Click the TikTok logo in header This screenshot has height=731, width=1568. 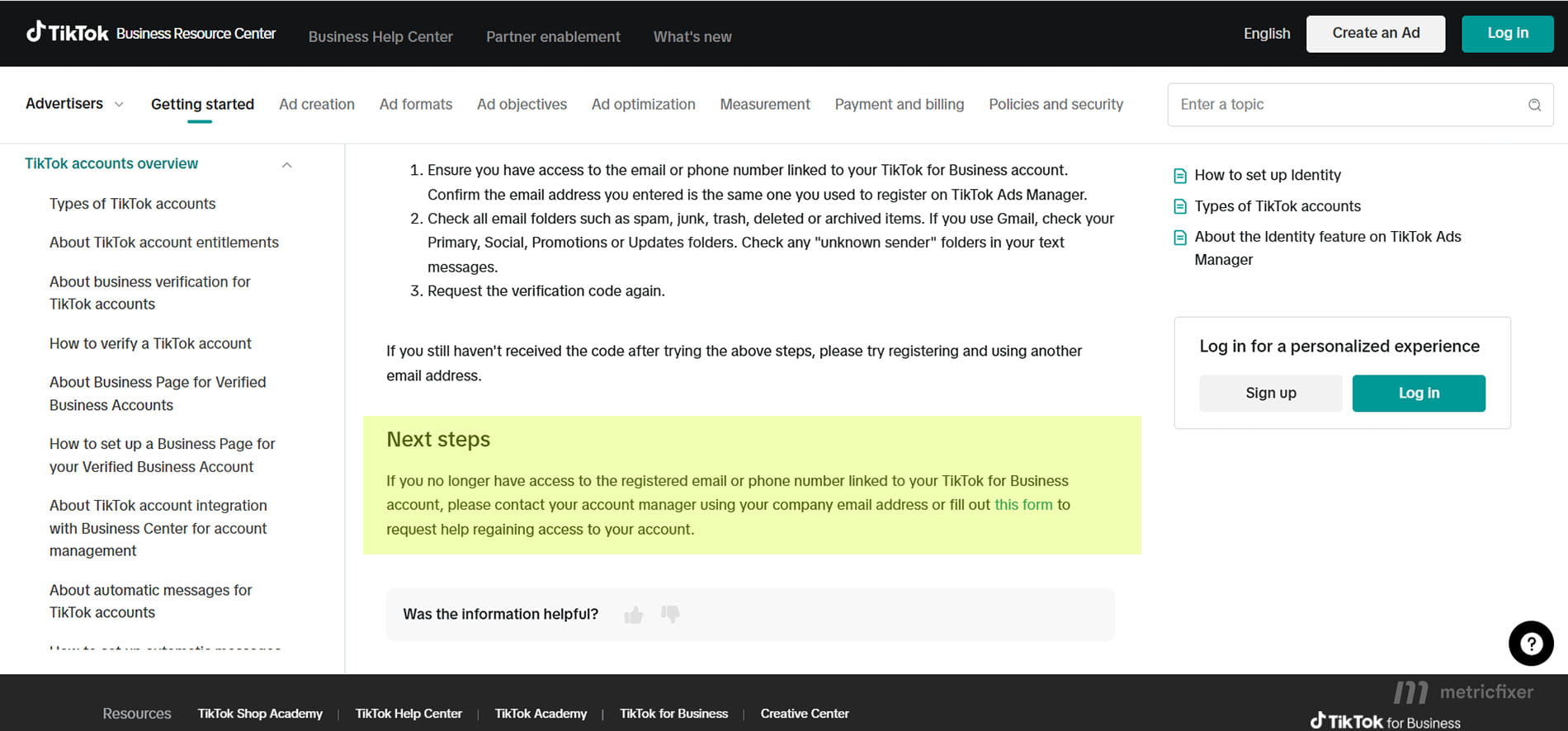click(68, 32)
